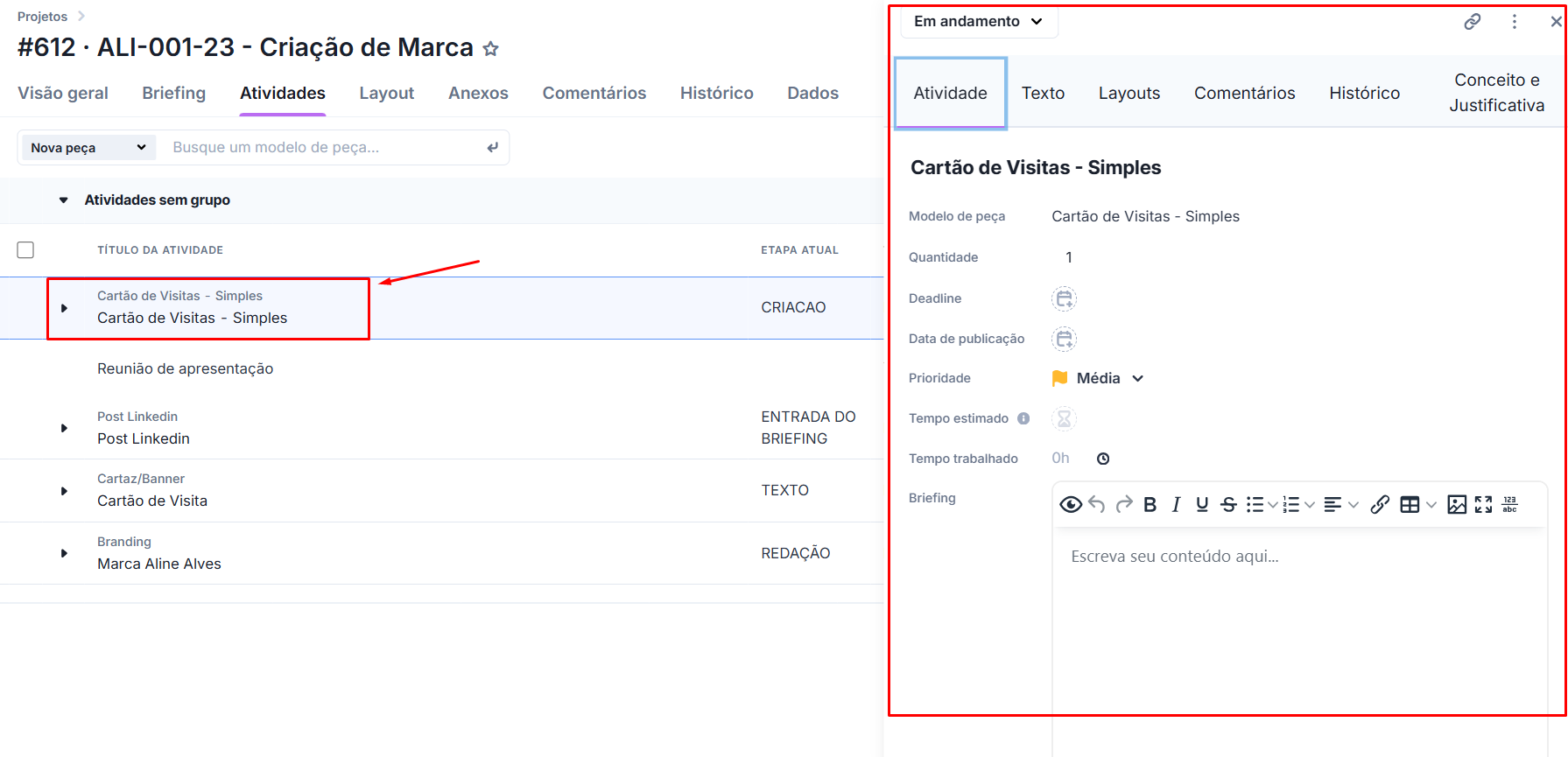Click the Deadline calendar icon
This screenshot has width=1568, height=757.
(1064, 298)
